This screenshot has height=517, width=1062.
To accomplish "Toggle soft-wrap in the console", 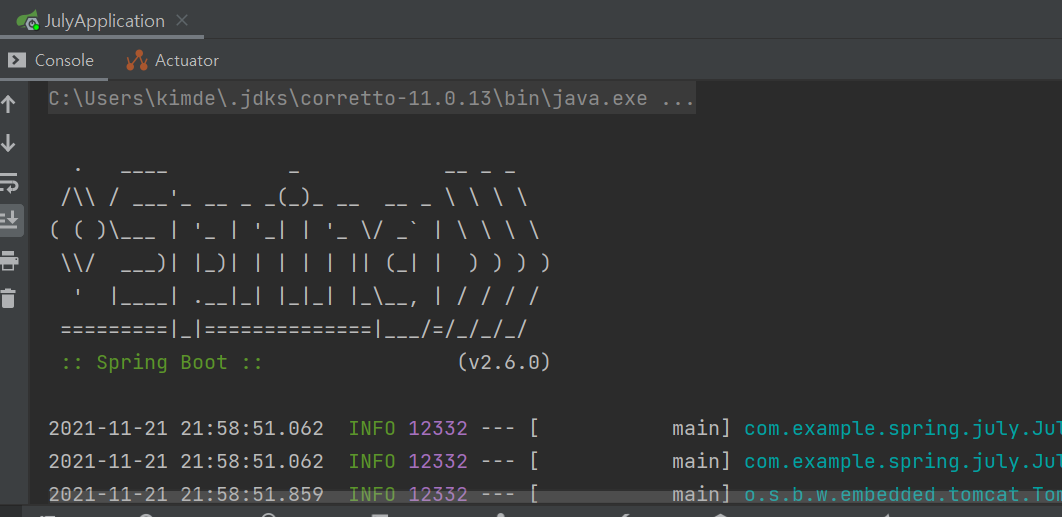I will (x=9, y=182).
